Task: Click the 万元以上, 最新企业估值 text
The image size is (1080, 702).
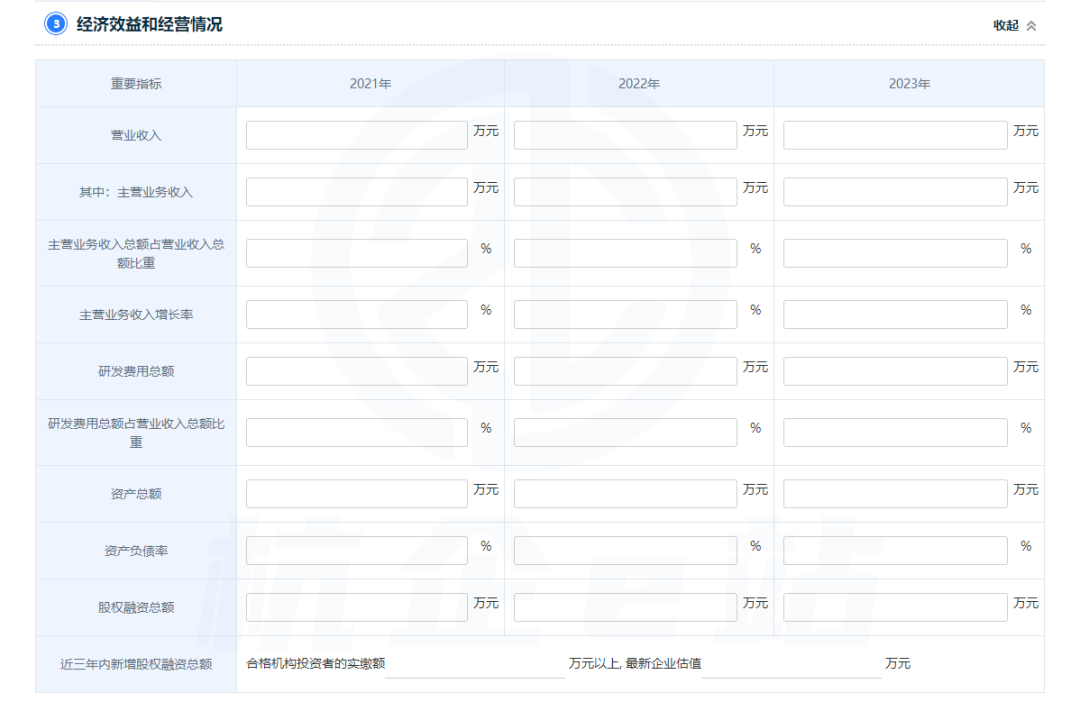Action: pos(635,663)
